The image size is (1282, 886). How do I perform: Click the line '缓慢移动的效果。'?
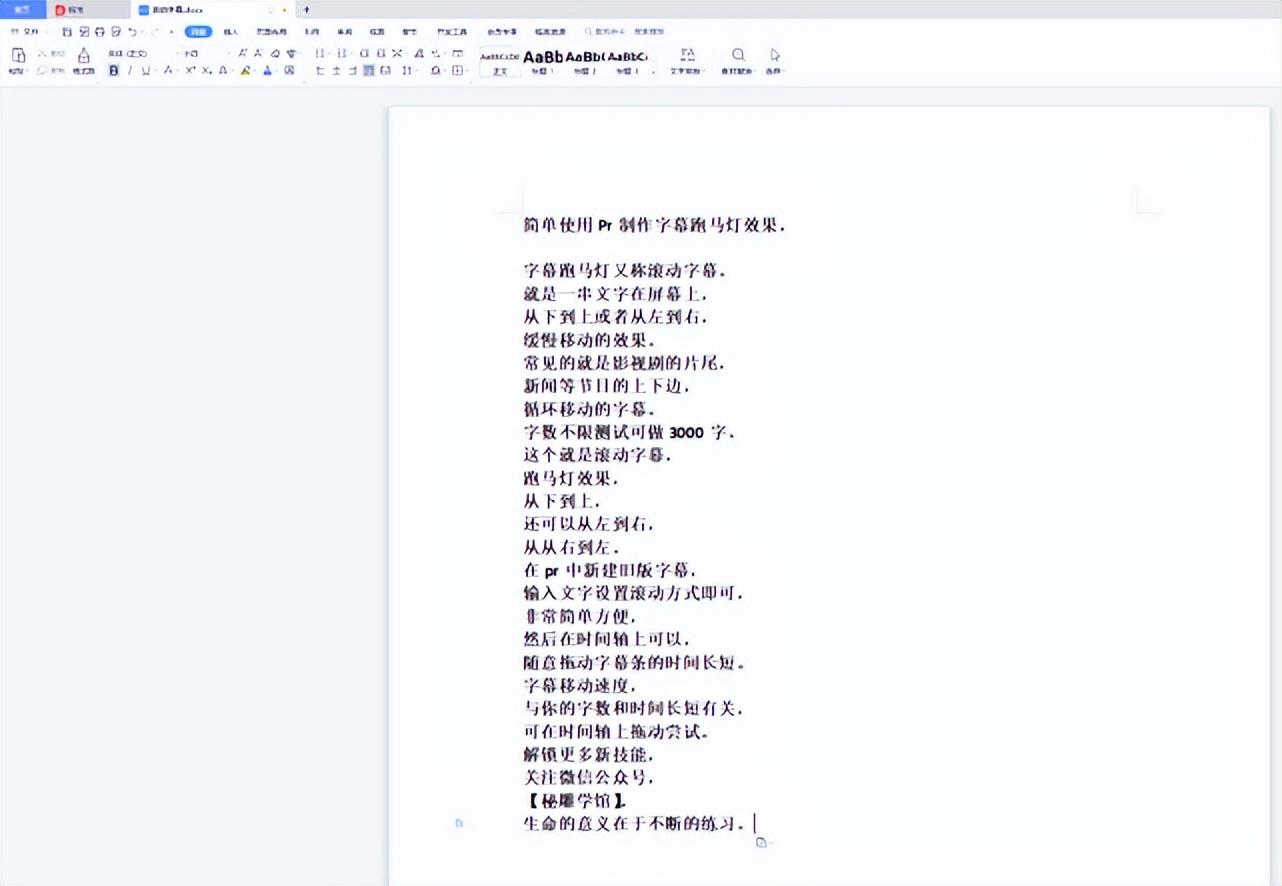point(590,340)
